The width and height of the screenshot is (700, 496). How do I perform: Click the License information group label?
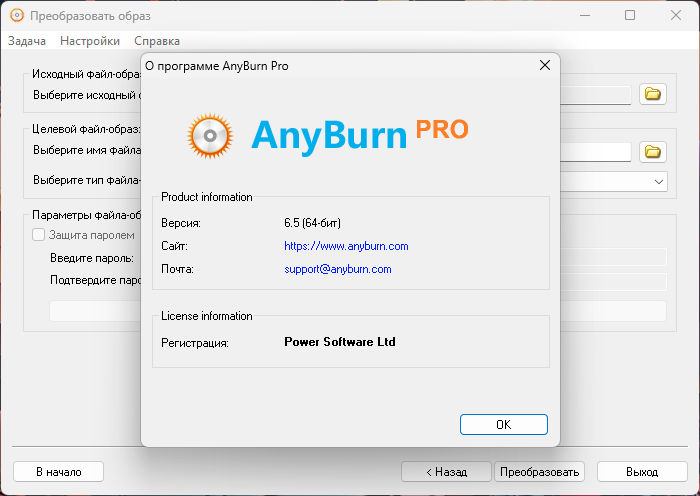click(207, 316)
